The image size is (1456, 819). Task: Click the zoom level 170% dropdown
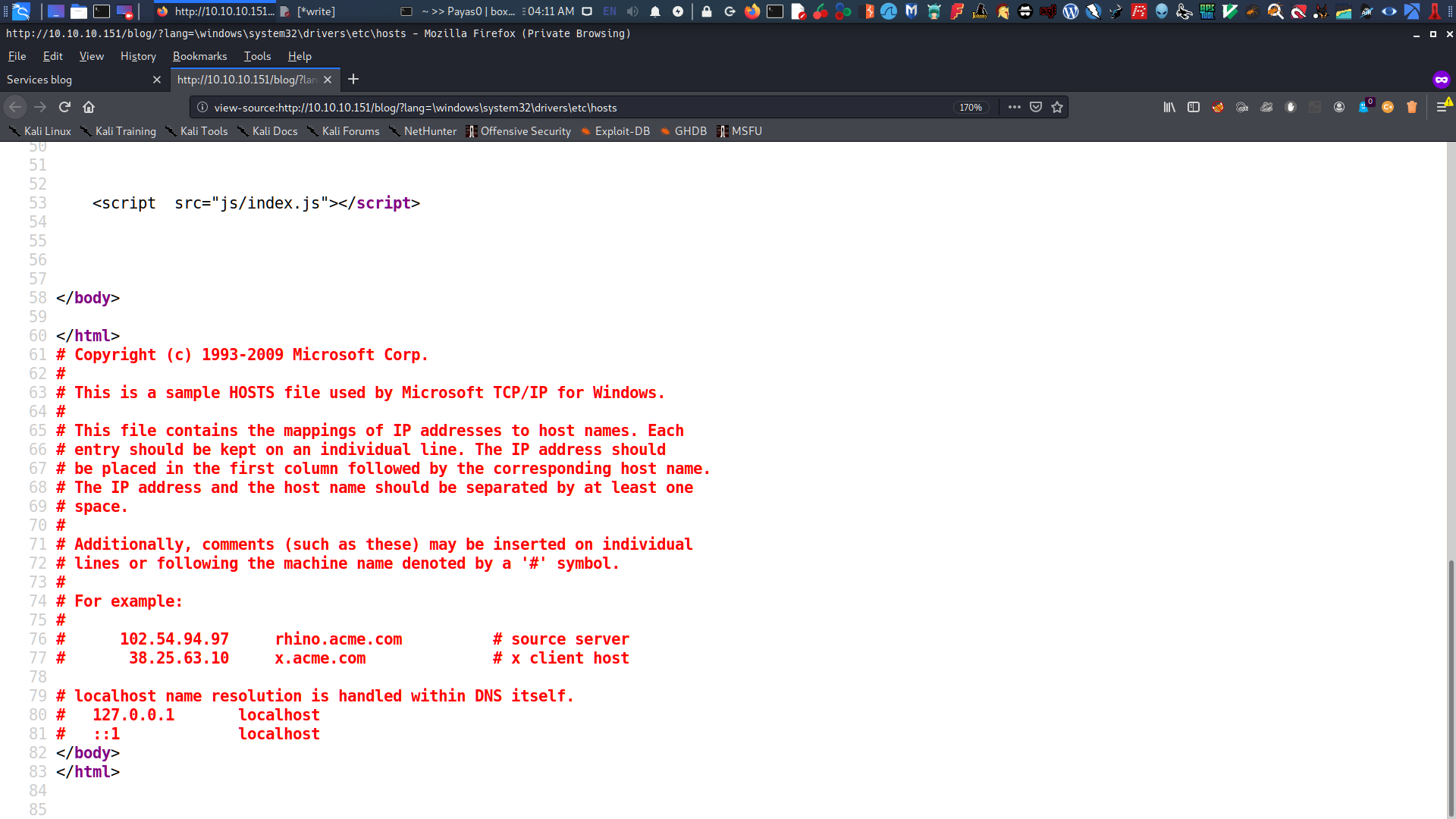970,107
